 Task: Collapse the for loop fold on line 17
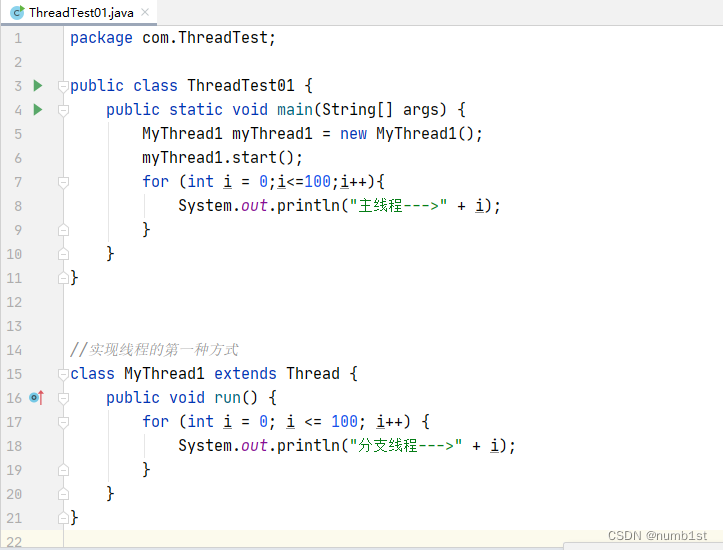coord(63,422)
